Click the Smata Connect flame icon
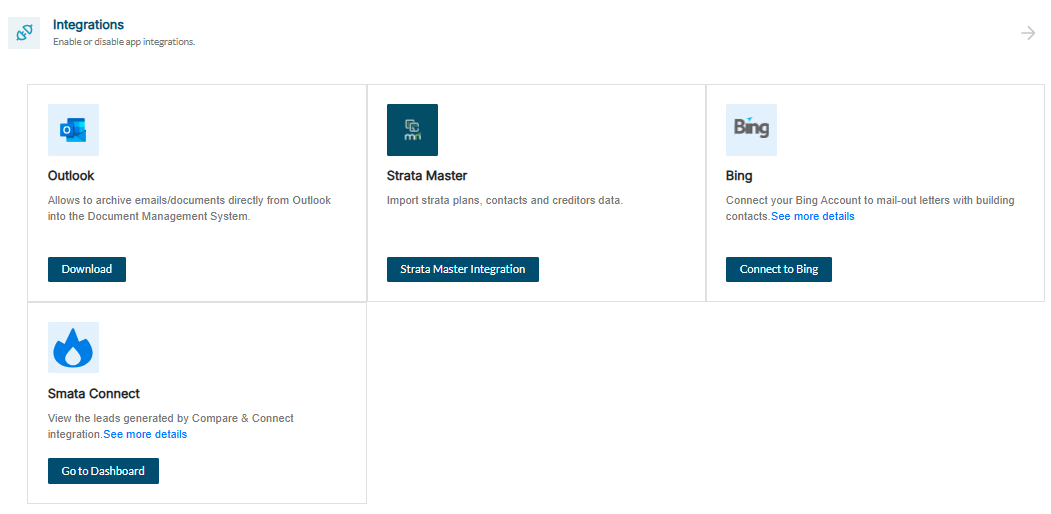The height and width of the screenshot is (514, 1051). coord(73,348)
